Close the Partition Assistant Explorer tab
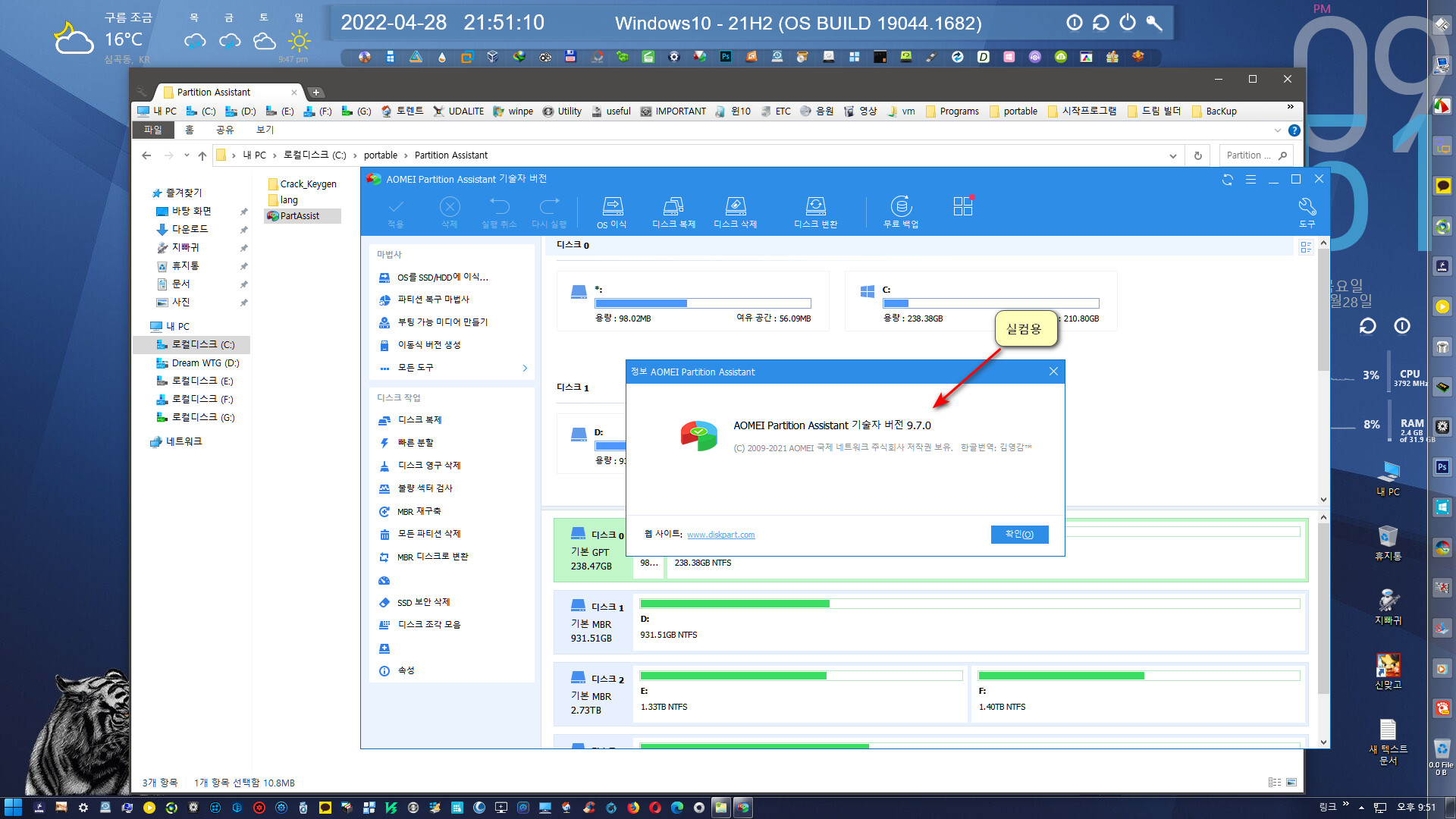The height and width of the screenshot is (819, 1456). (x=294, y=93)
